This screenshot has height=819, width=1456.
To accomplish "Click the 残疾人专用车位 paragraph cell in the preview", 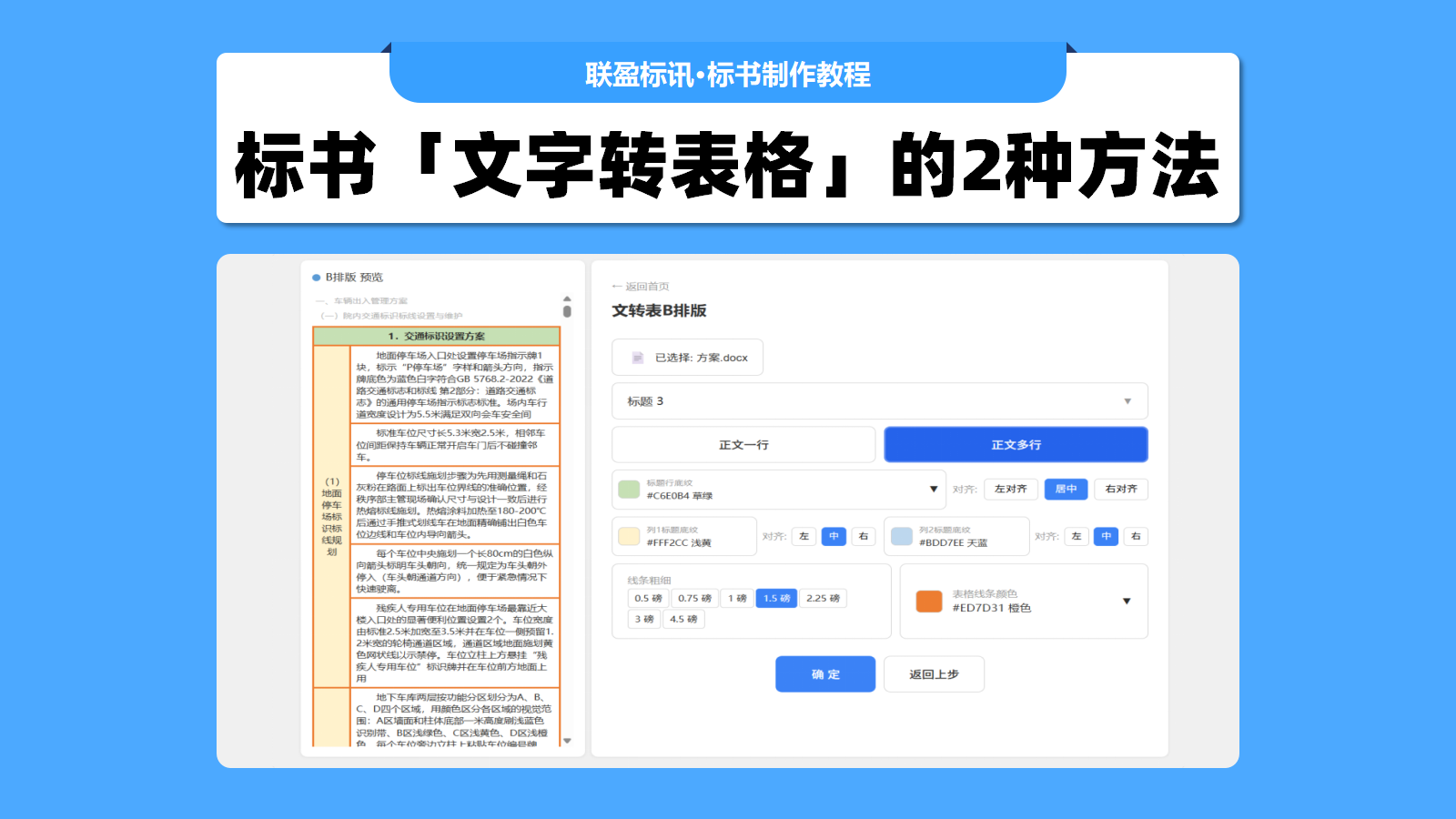I will coord(455,642).
